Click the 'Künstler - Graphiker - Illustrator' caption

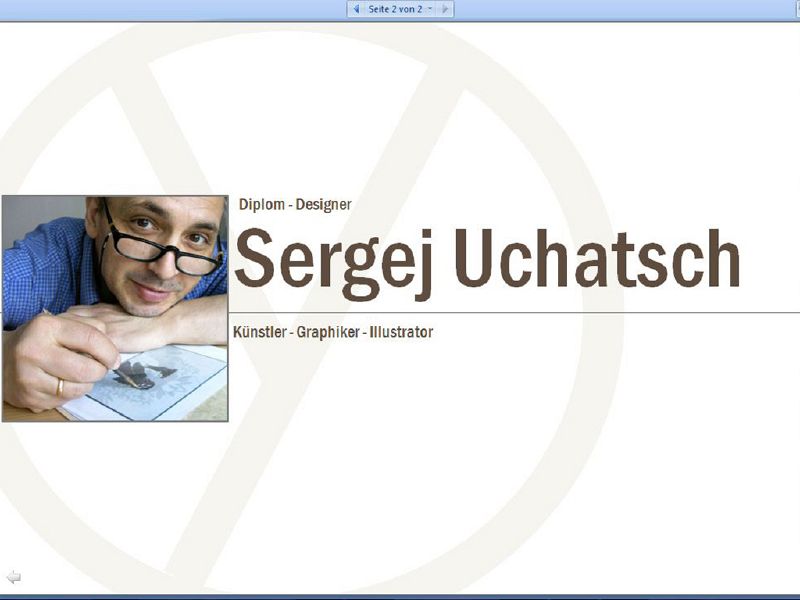332,331
